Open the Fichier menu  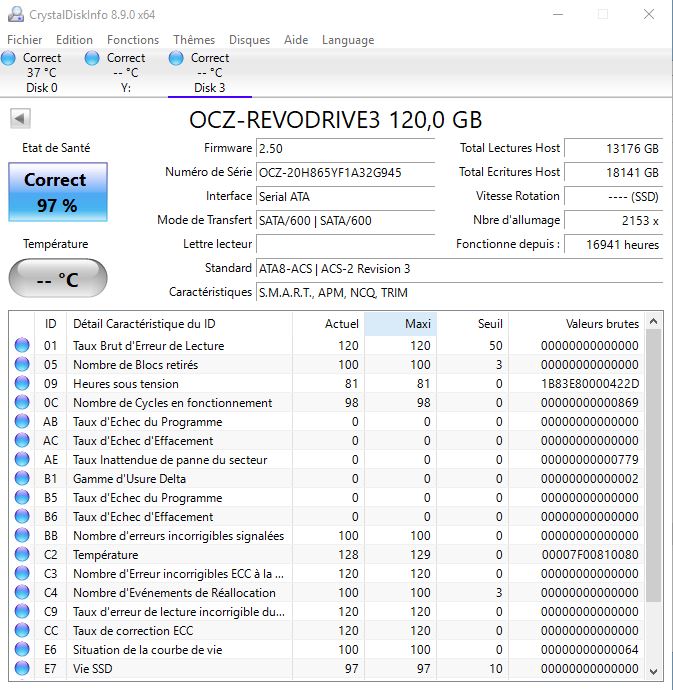coord(25,40)
